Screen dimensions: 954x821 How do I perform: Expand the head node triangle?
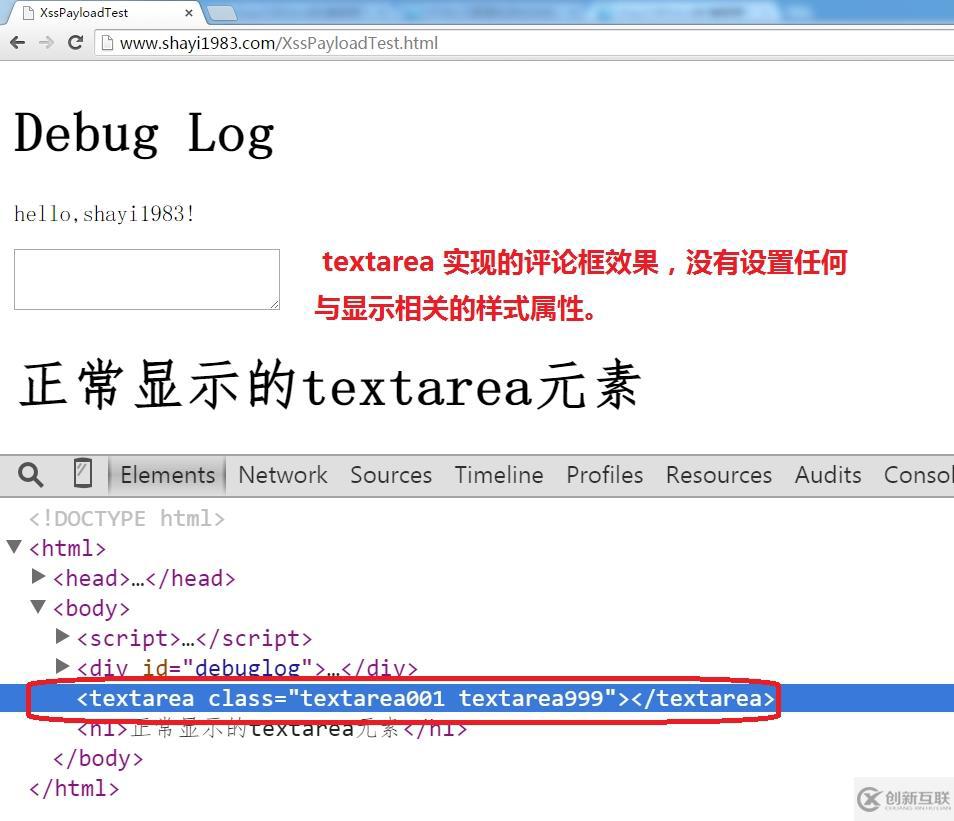coord(38,576)
